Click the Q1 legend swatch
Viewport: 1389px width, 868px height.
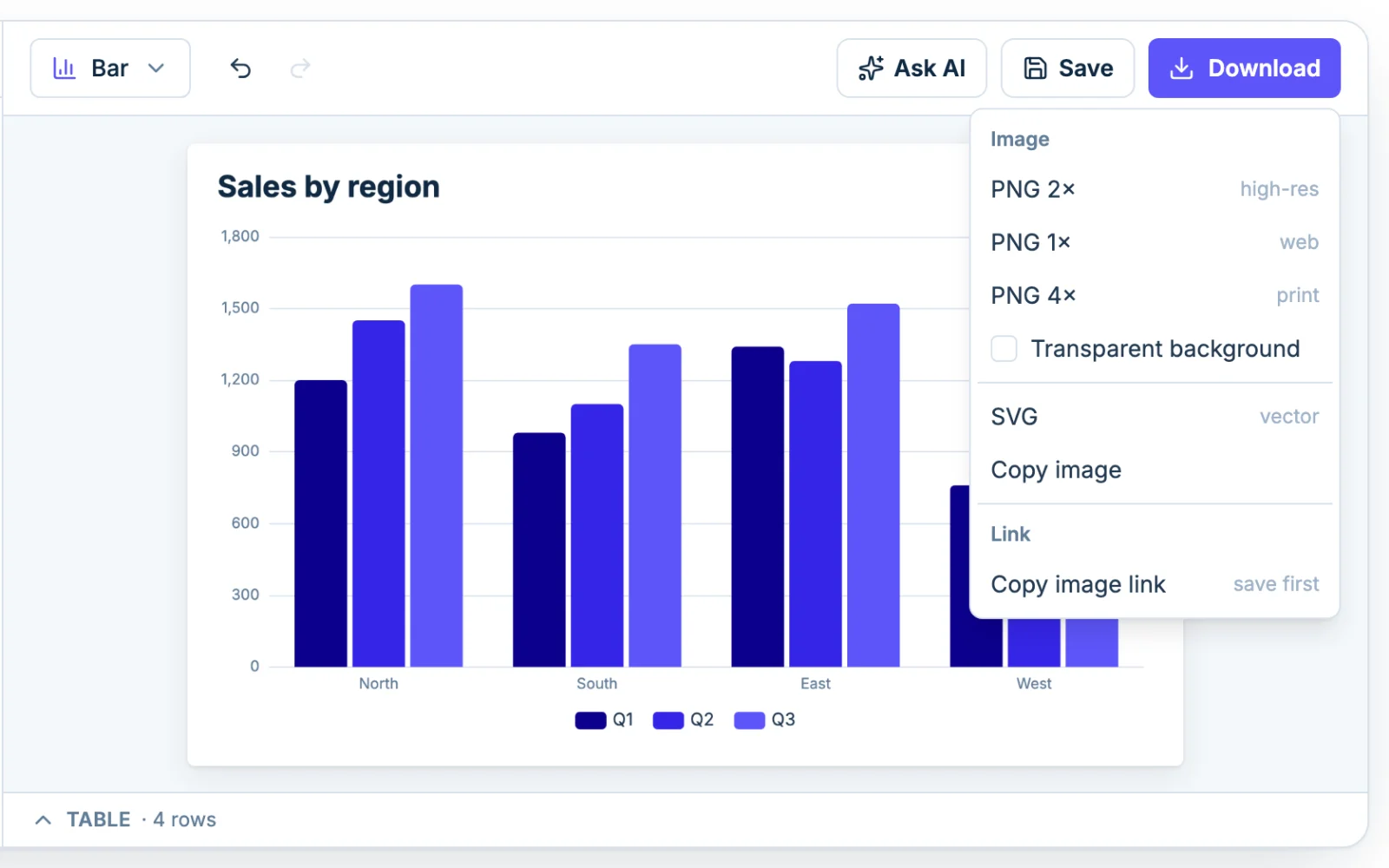pos(590,720)
